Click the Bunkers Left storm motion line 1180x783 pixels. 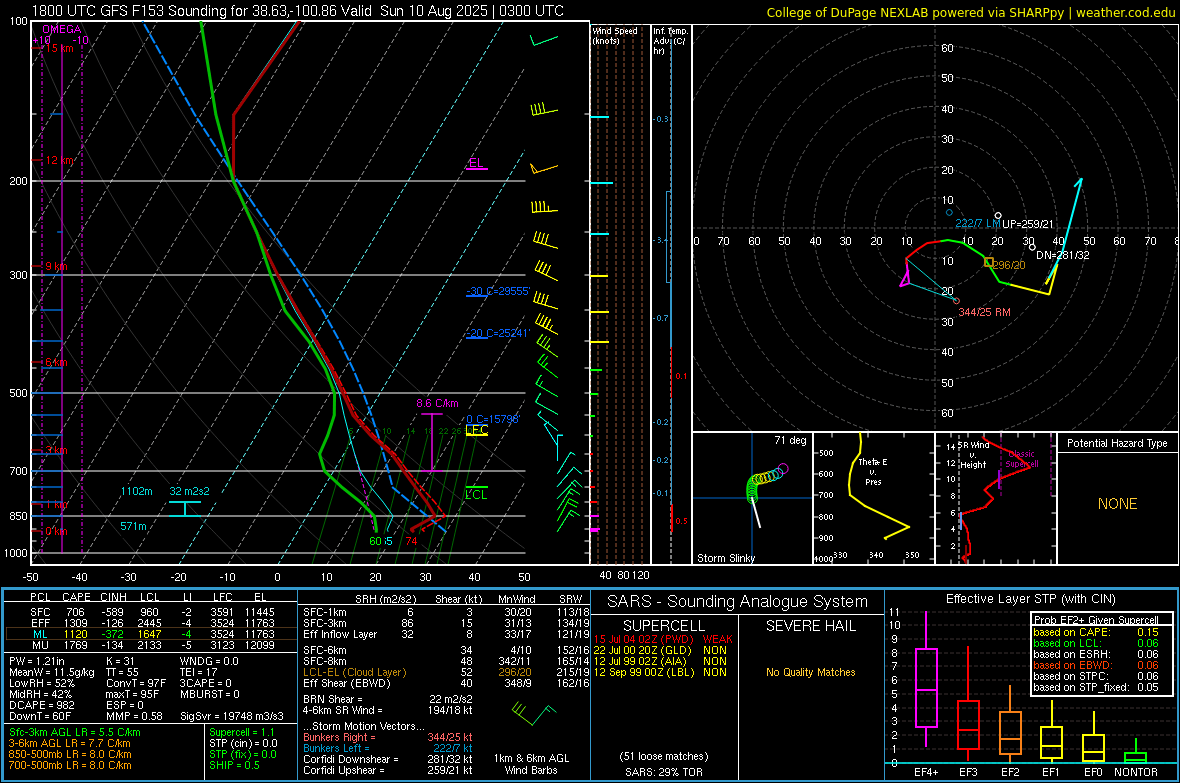388,748
